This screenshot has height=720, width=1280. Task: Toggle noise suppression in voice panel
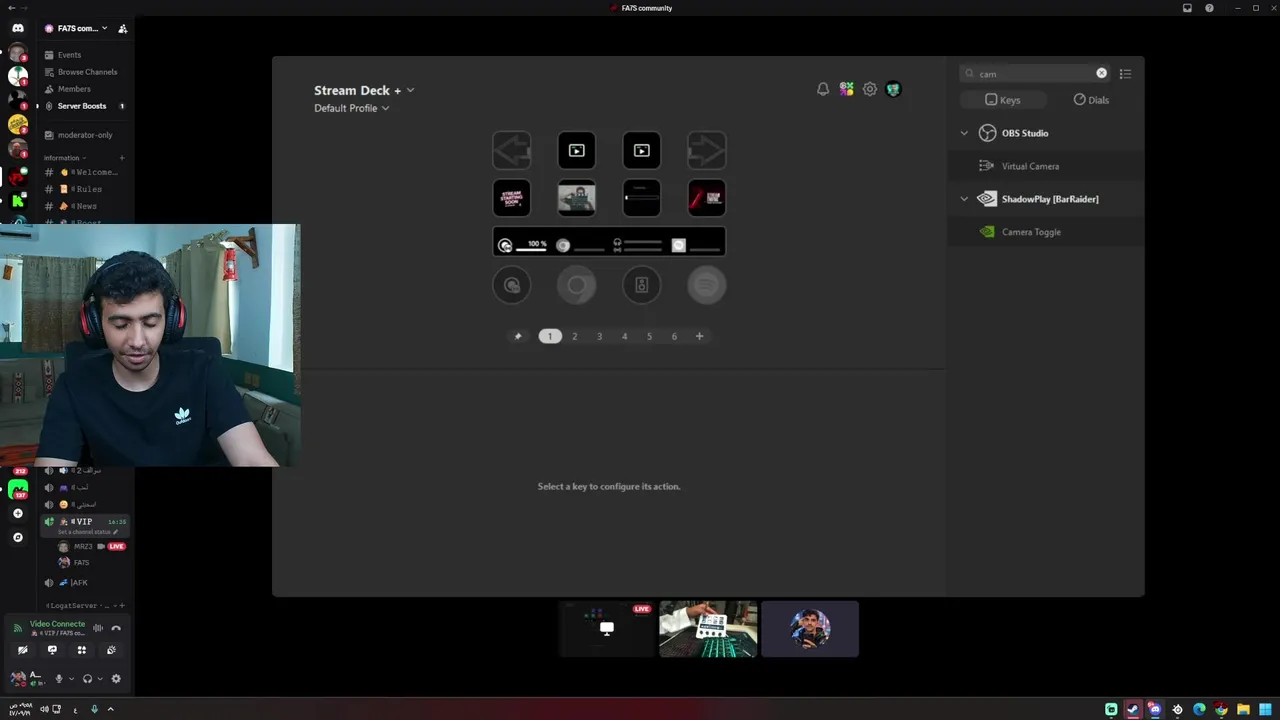point(98,628)
